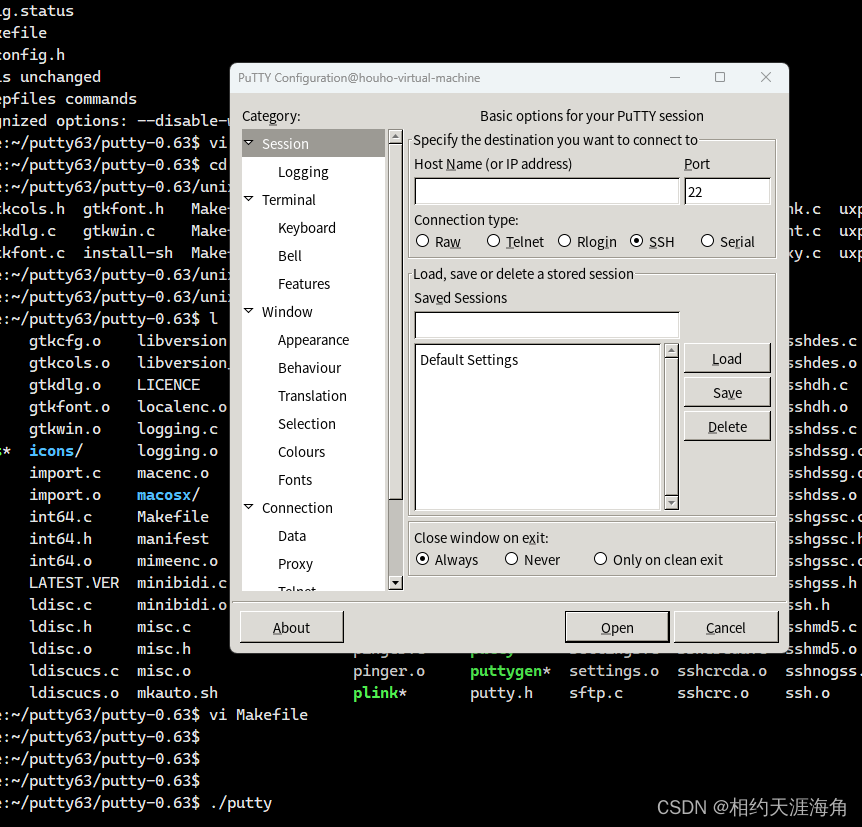Click plink* in the terminal listing
Viewport: 862px width, 827px height.
coord(380,693)
